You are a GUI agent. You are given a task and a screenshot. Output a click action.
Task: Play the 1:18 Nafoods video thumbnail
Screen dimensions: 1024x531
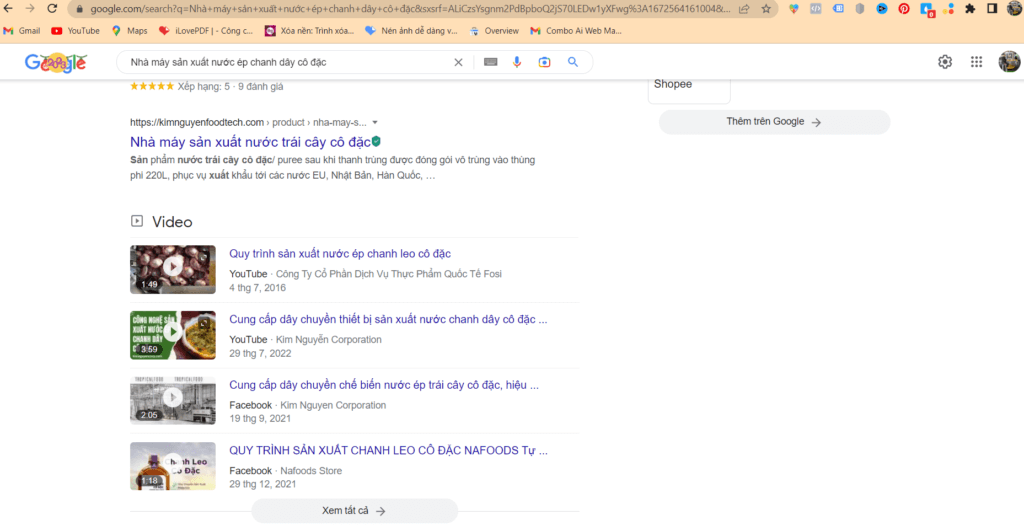coord(172,466)
